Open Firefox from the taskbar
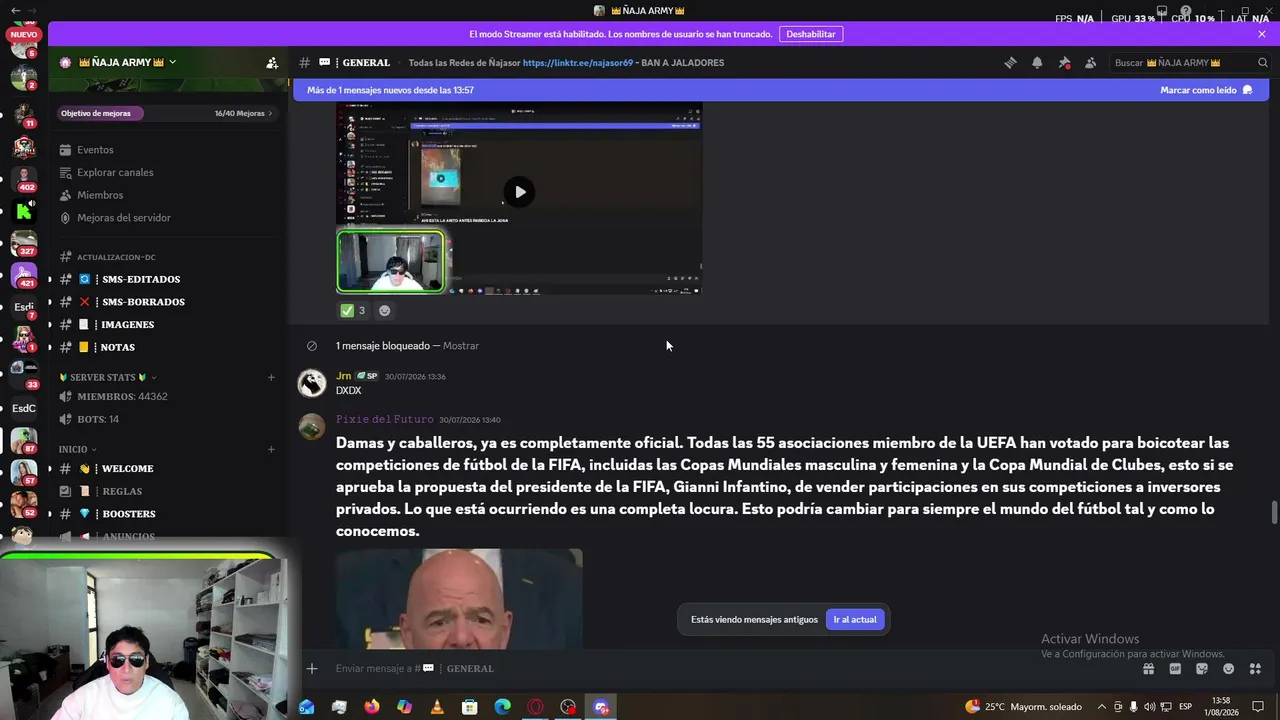This screenshot has width=1280, height=720. point(372,707)
